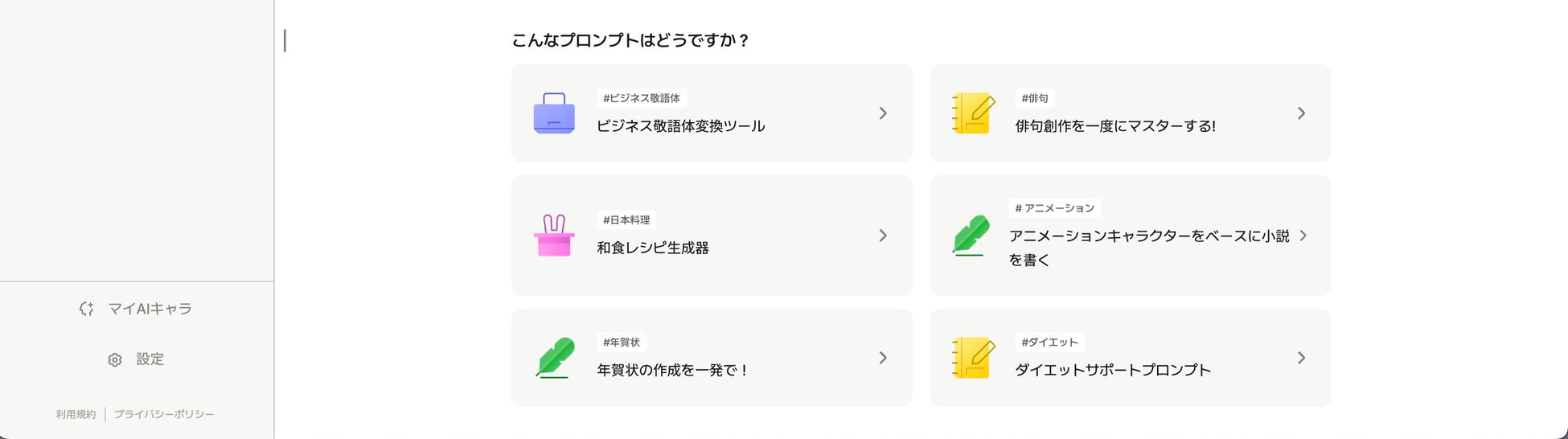
Task: Select the ダイエットサポートプロンプト title
Action: [x=1113, y=370]
